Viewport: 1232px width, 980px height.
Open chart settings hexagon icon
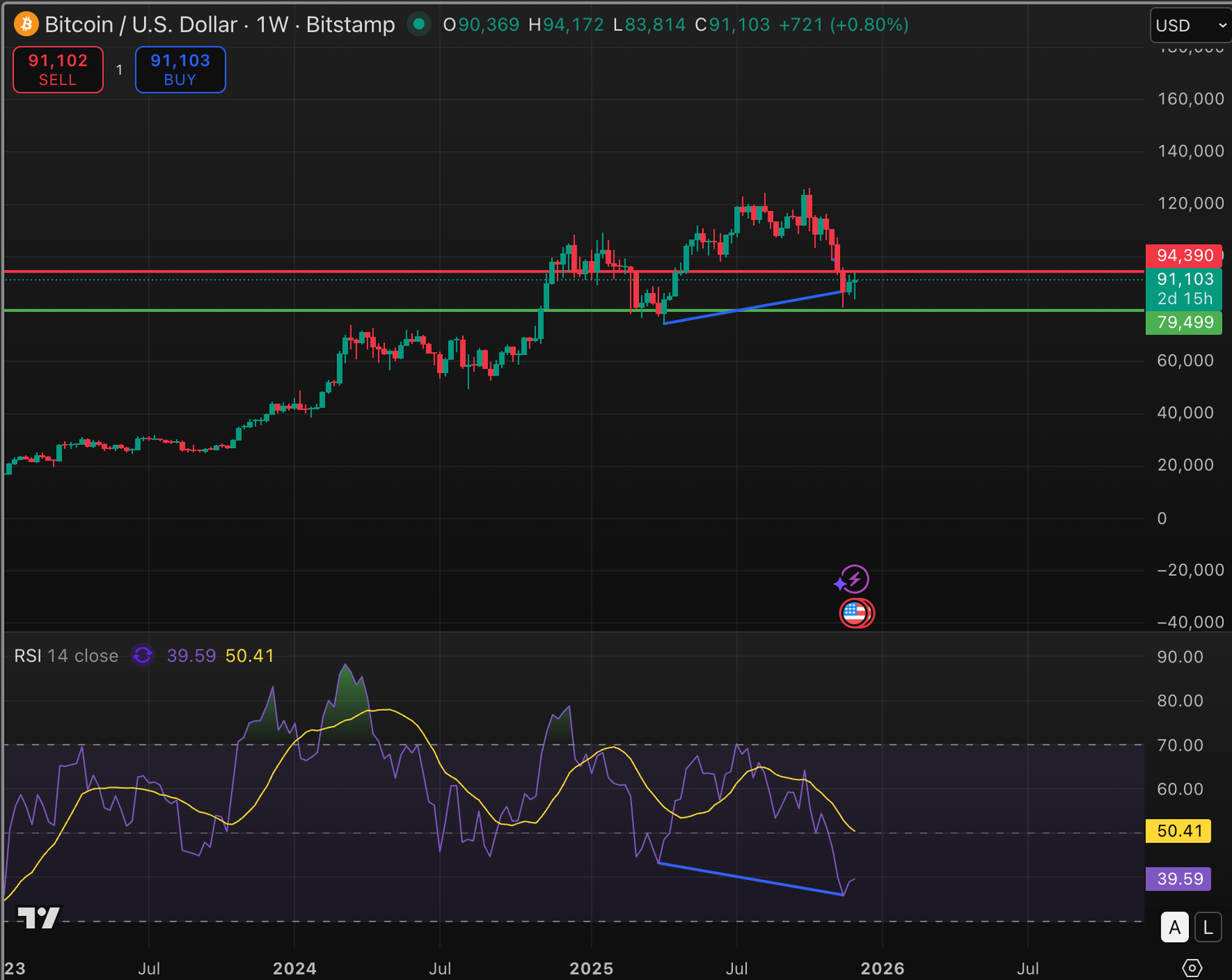[1192, 968]
